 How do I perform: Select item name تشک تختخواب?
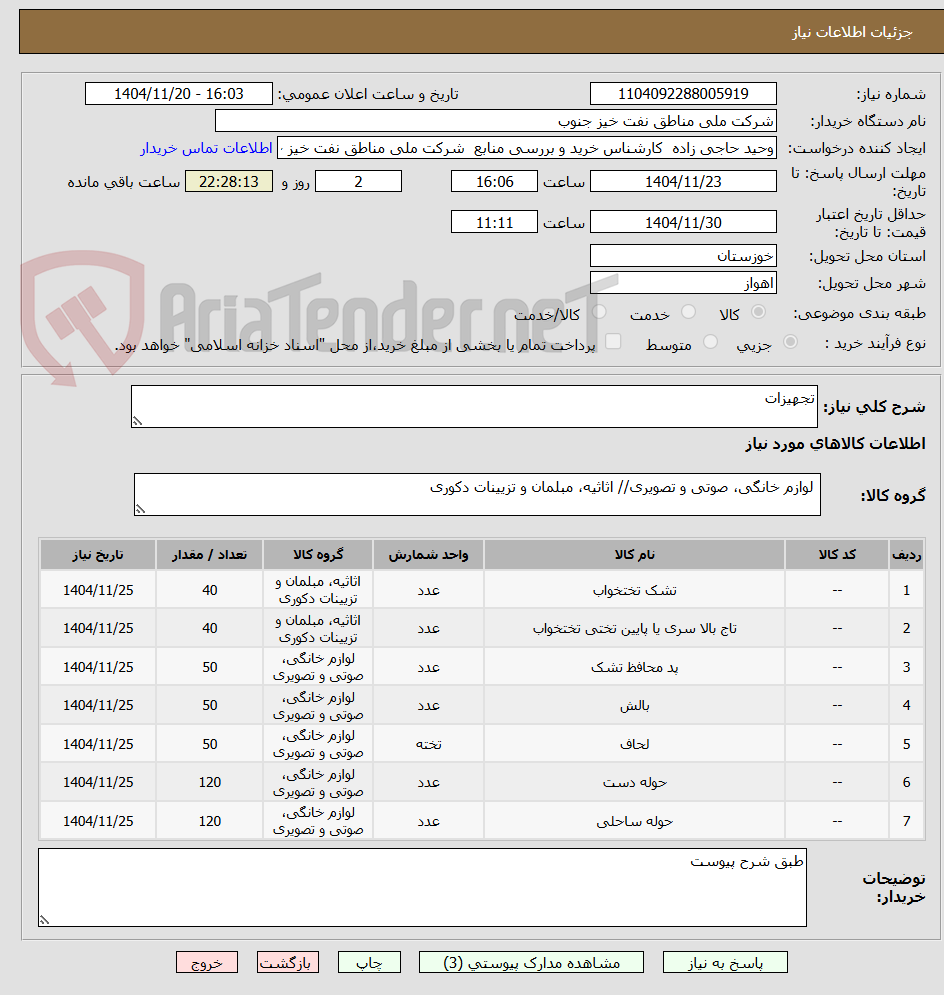pyautogui.click(x=634, y=590)
